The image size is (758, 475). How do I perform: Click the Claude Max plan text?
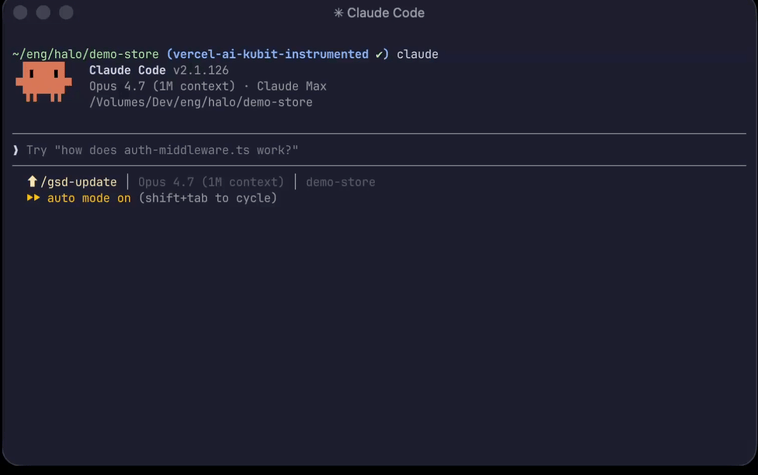click(292, 86)
